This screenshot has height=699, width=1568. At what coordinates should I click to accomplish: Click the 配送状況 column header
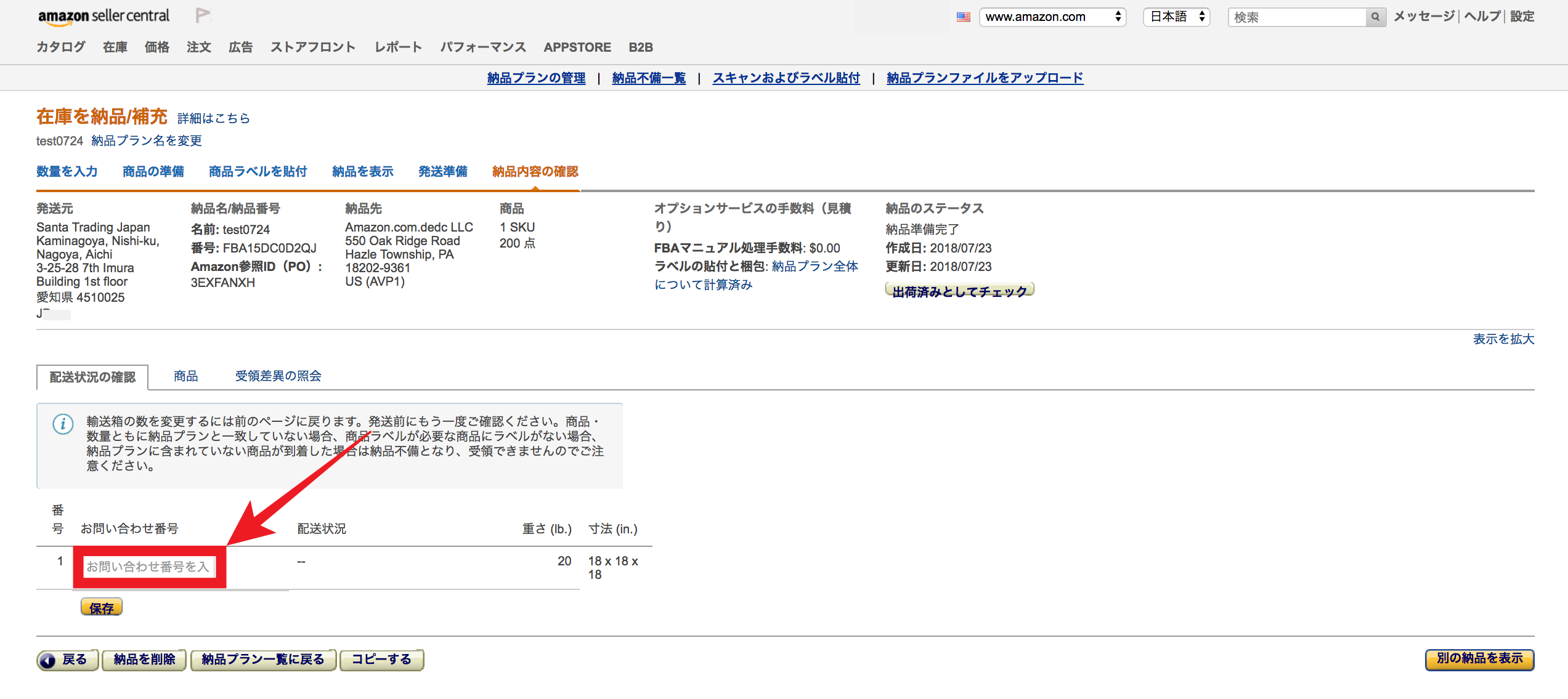coord(322,529)
